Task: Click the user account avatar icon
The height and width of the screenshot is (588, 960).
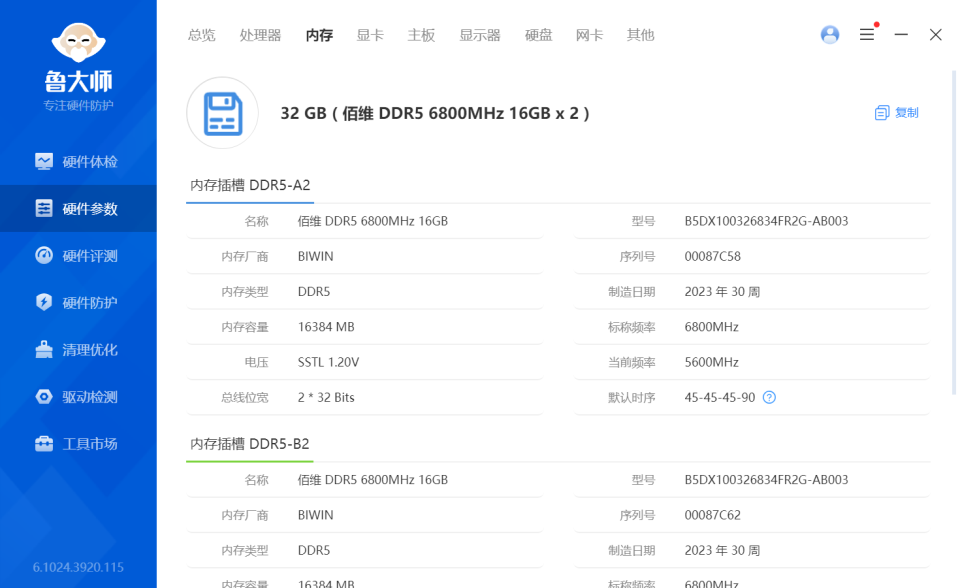Action: (x=830, y=35)
